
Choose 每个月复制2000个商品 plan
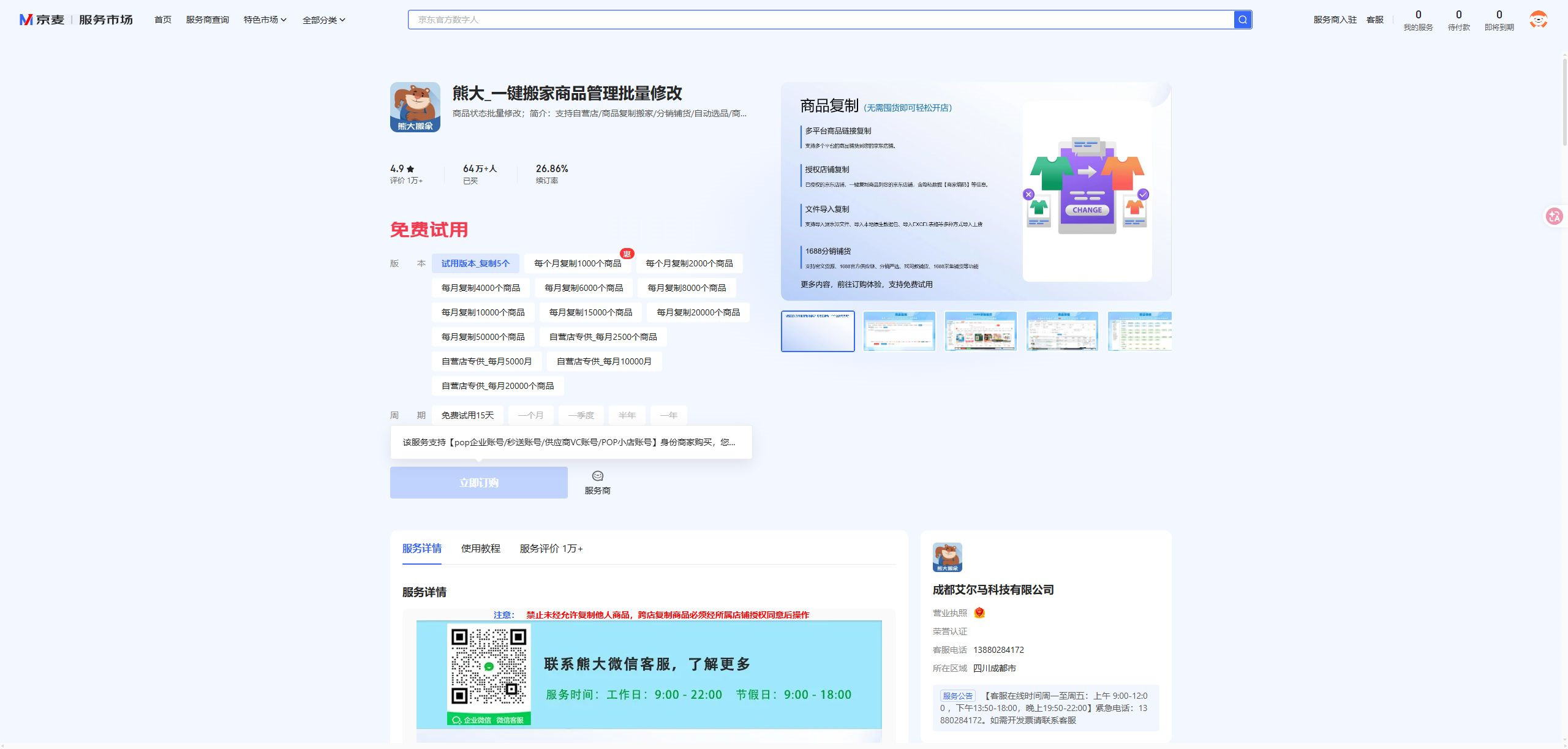click(689, 263)
